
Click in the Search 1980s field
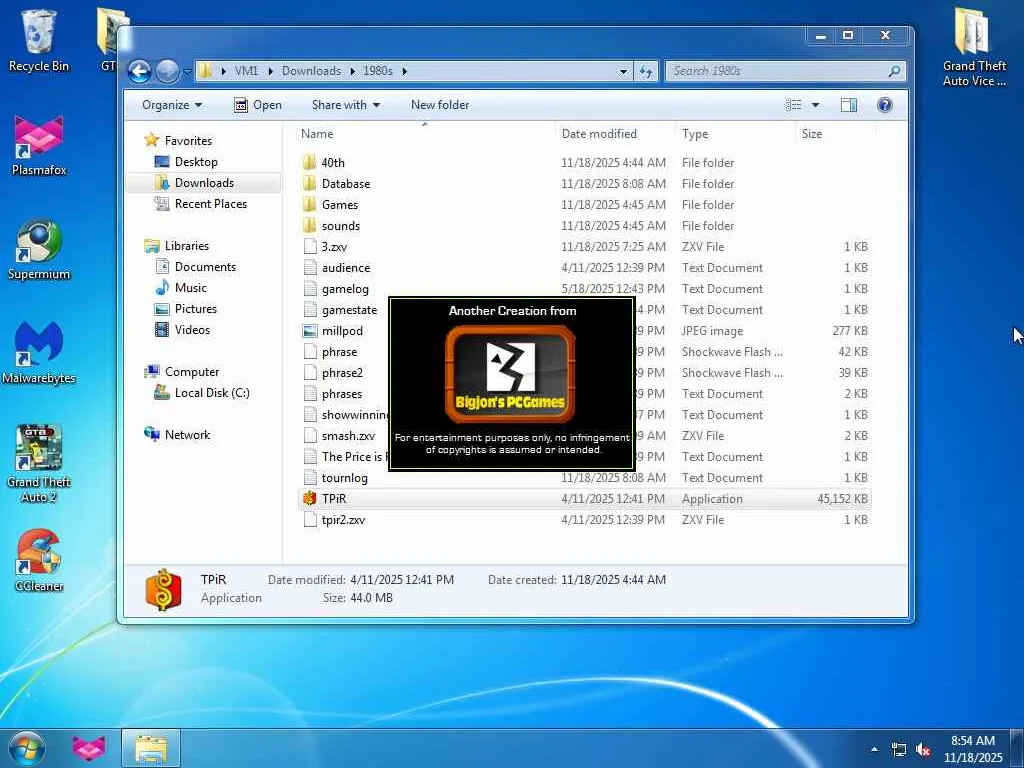click(x=777, y=71)
